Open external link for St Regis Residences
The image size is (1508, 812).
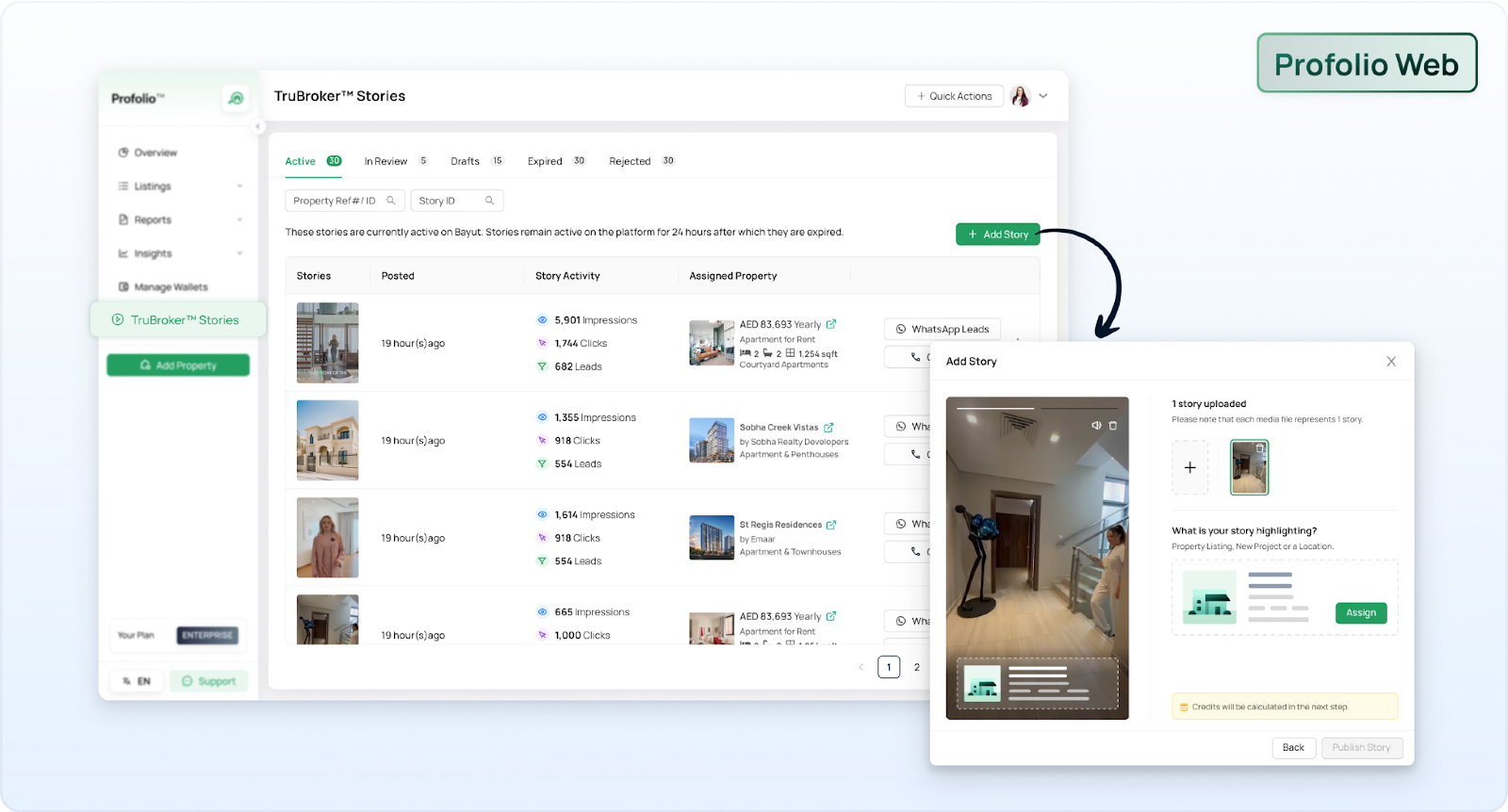coord(831,525)
